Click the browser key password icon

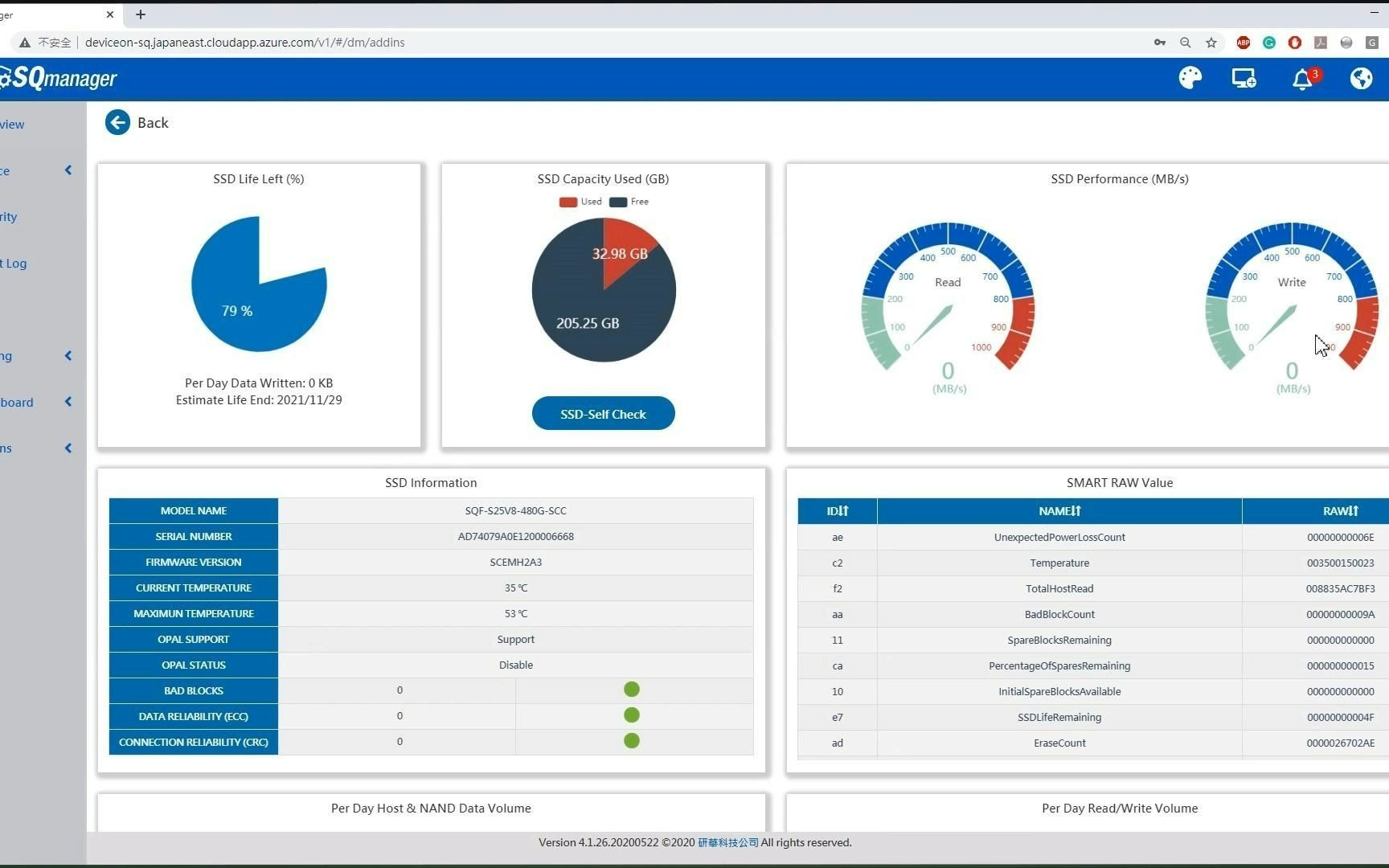point(1159,43)
